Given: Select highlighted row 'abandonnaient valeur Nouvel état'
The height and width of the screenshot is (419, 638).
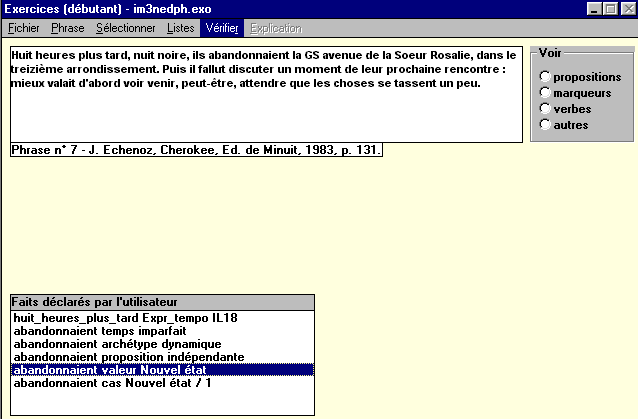Looking at the screenshot, I should (162, 370).
